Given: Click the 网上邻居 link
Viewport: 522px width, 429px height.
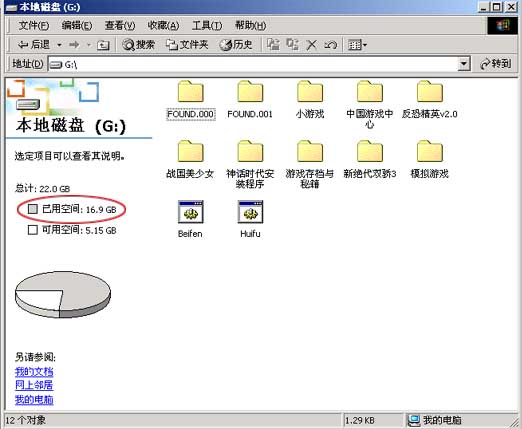Looking at the screenshot, I should tap(34, 385).
